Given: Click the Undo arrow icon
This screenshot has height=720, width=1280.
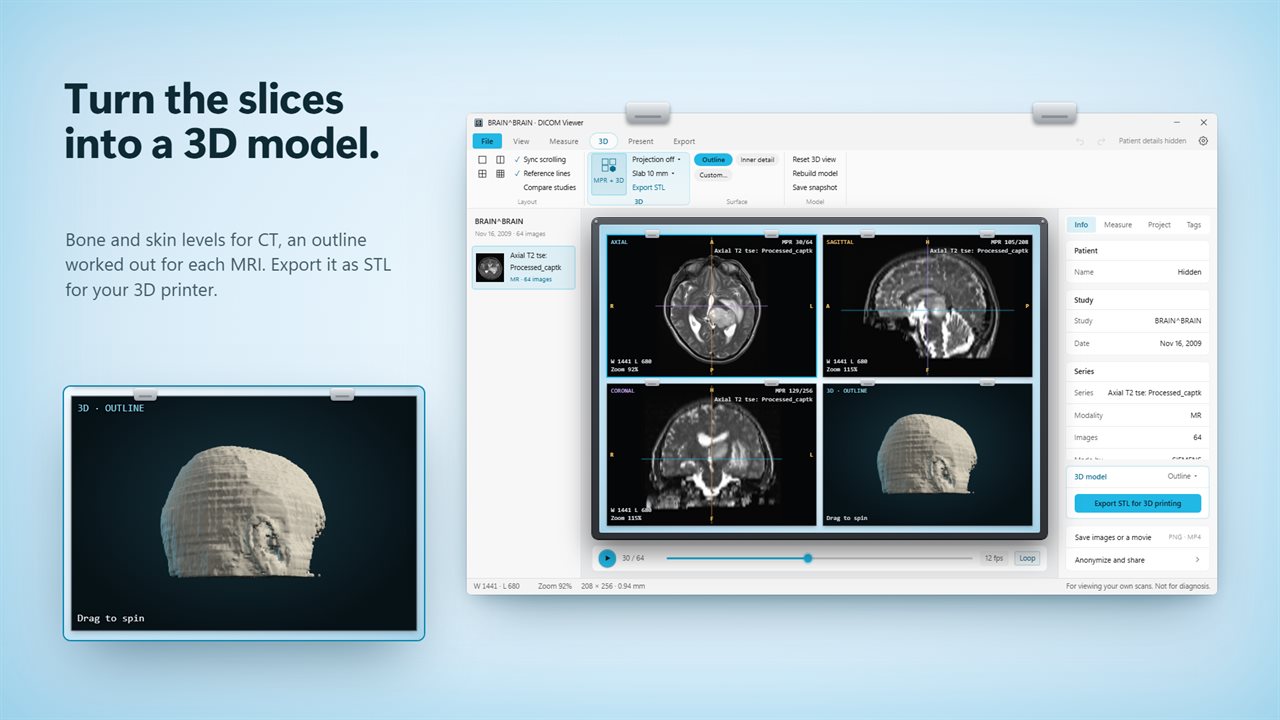Looking at the screenshot, I should [1080, 142].
